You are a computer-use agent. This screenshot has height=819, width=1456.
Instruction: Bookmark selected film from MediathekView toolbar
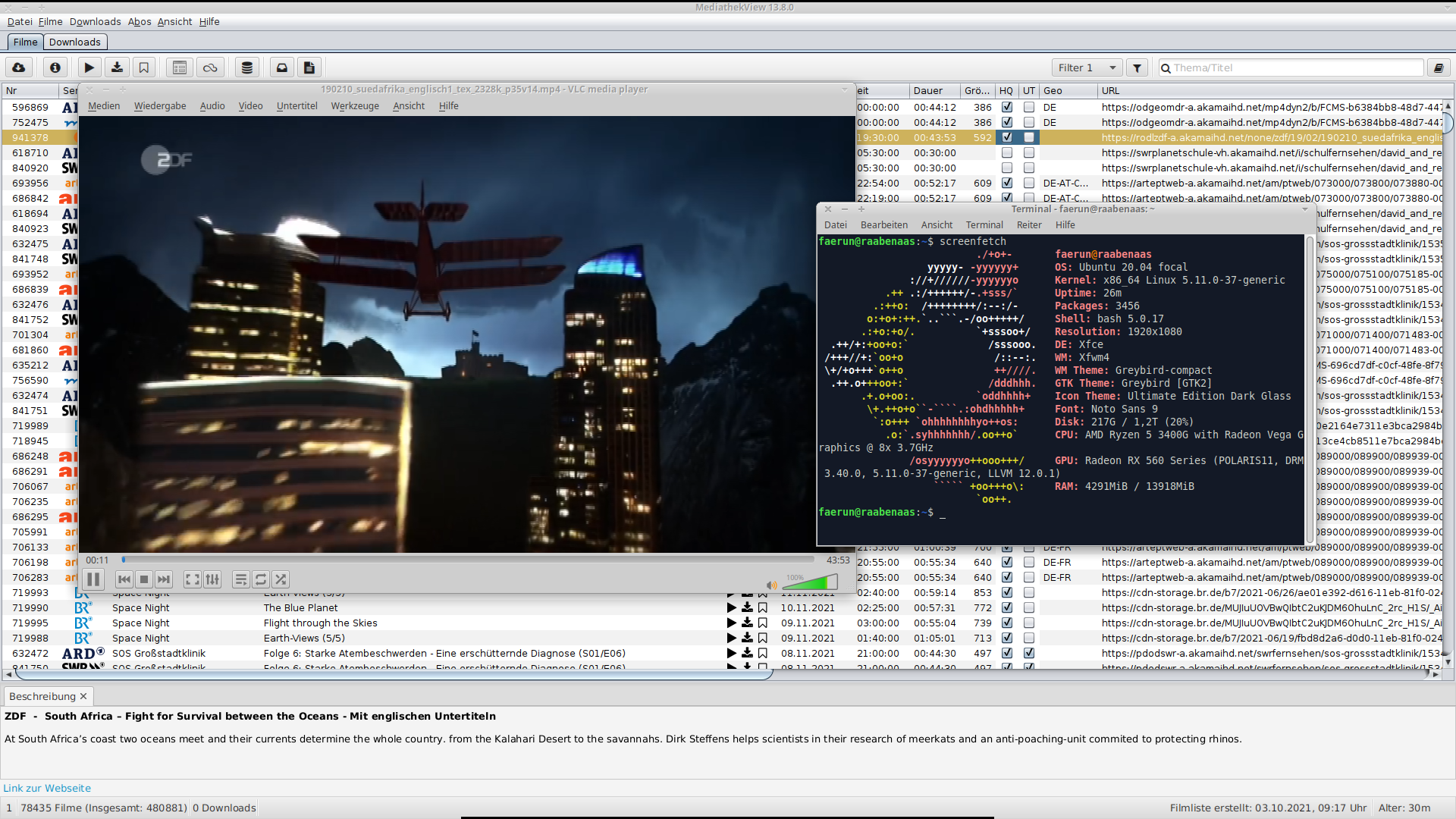coord(144,68)
